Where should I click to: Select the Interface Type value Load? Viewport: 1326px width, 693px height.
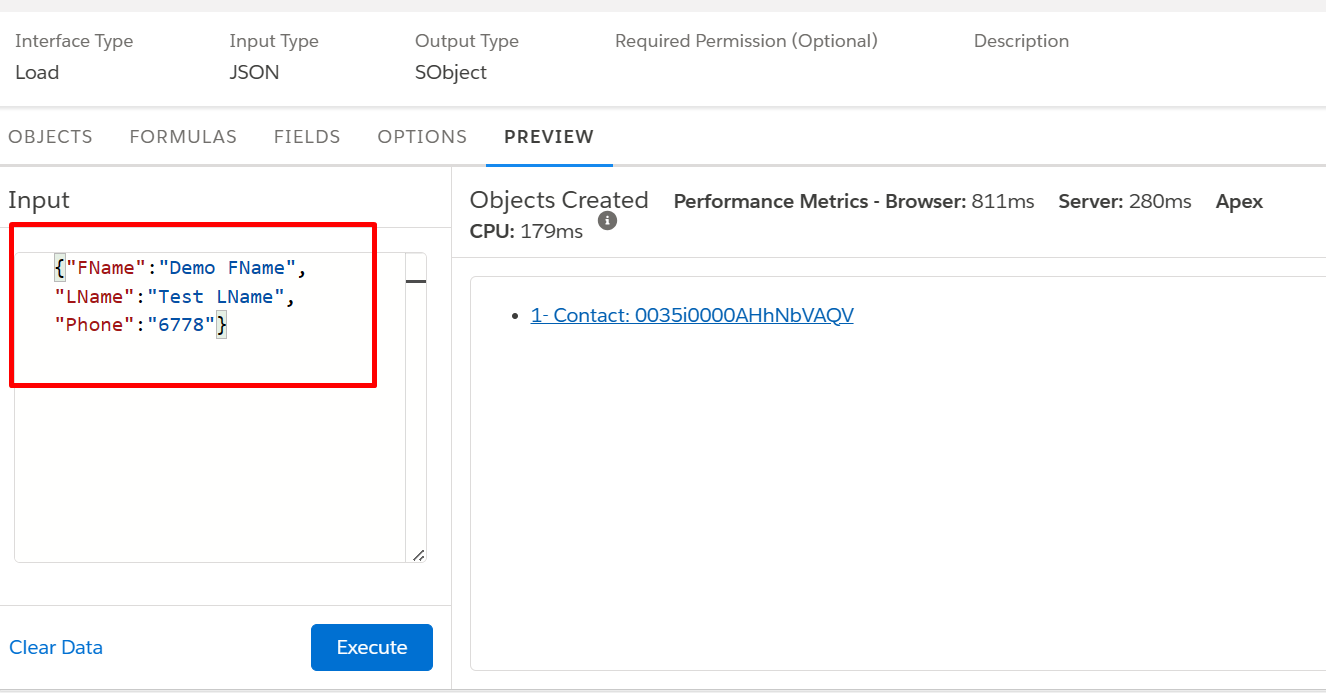tap(36, 72)
